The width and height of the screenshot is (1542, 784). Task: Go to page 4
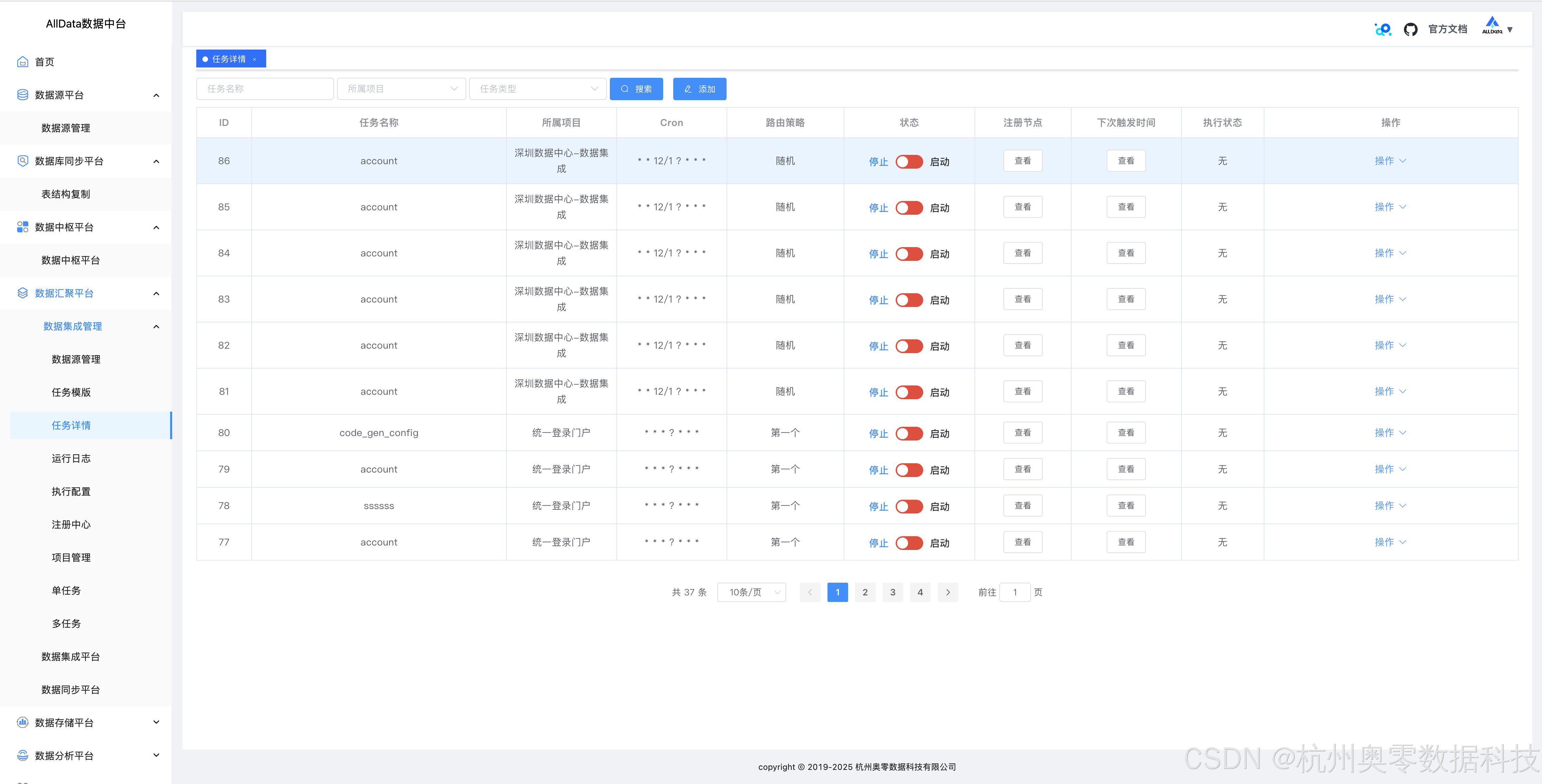click(920, 592)
